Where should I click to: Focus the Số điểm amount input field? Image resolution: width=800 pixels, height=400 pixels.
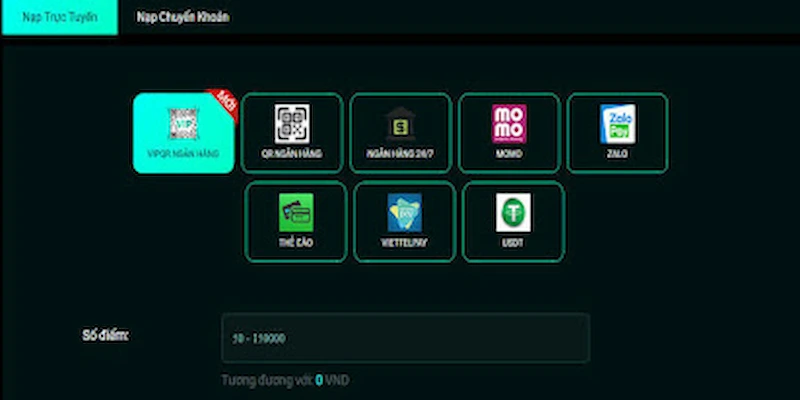(406, 338)
